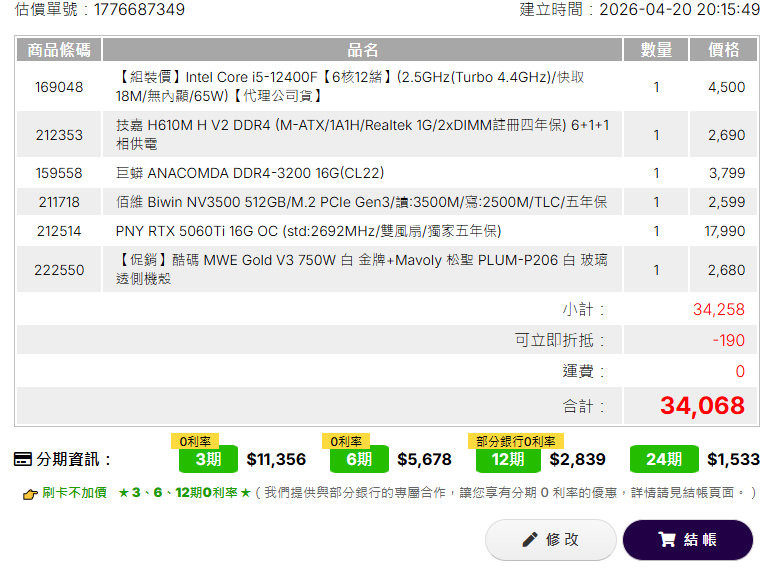The width and height of the screenshot is (778, 588).
Task: Click price 2,599 of the SSD
Action: point(726,202)
